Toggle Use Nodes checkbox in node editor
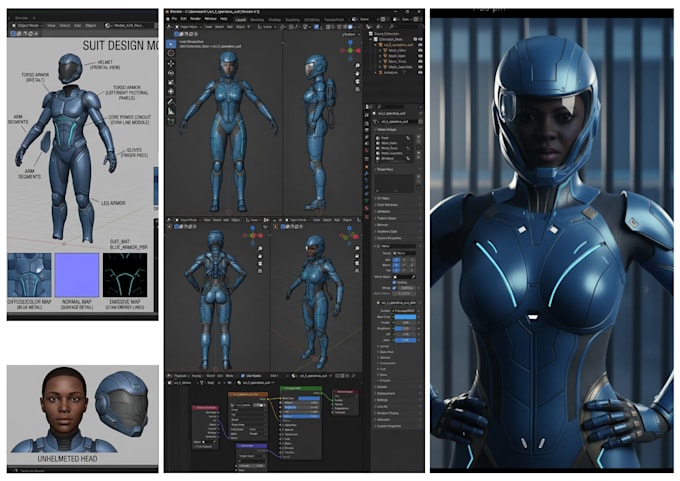The image size is (680, 481). (x=243, y=376)
